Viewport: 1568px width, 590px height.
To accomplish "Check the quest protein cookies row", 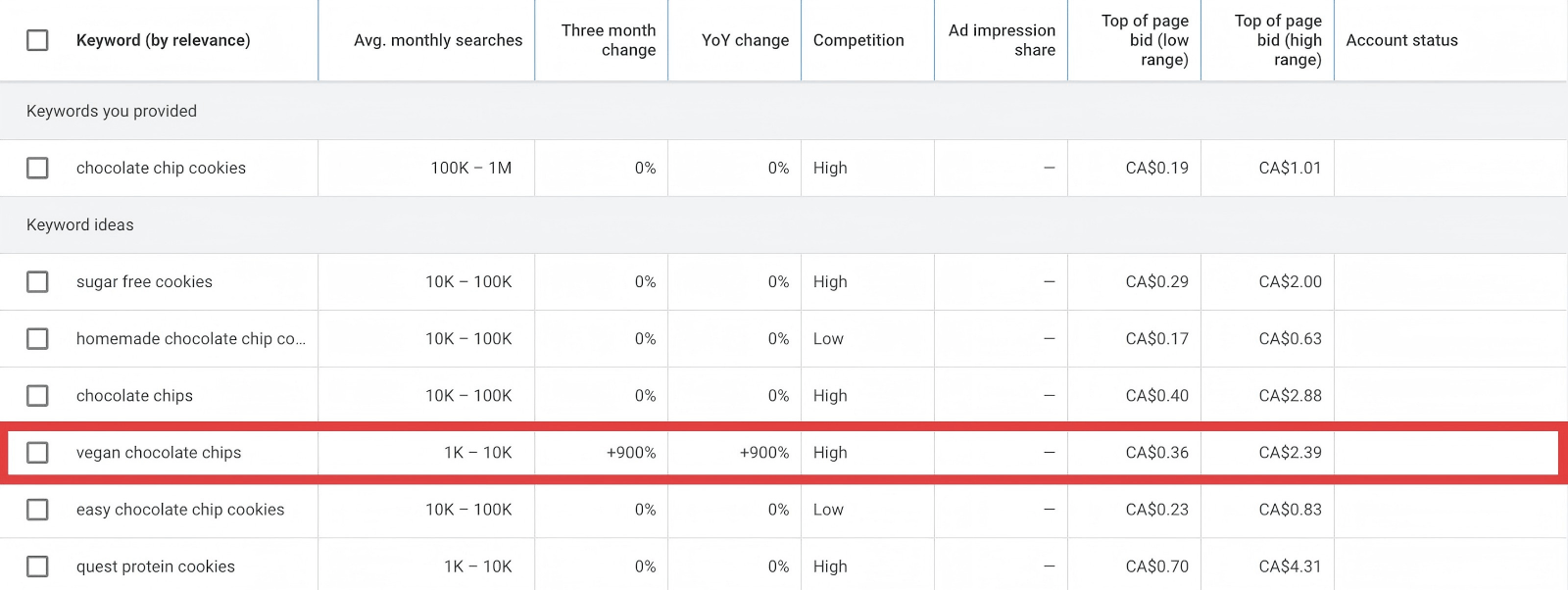I will pyautogui.click(x=37, y=565).
